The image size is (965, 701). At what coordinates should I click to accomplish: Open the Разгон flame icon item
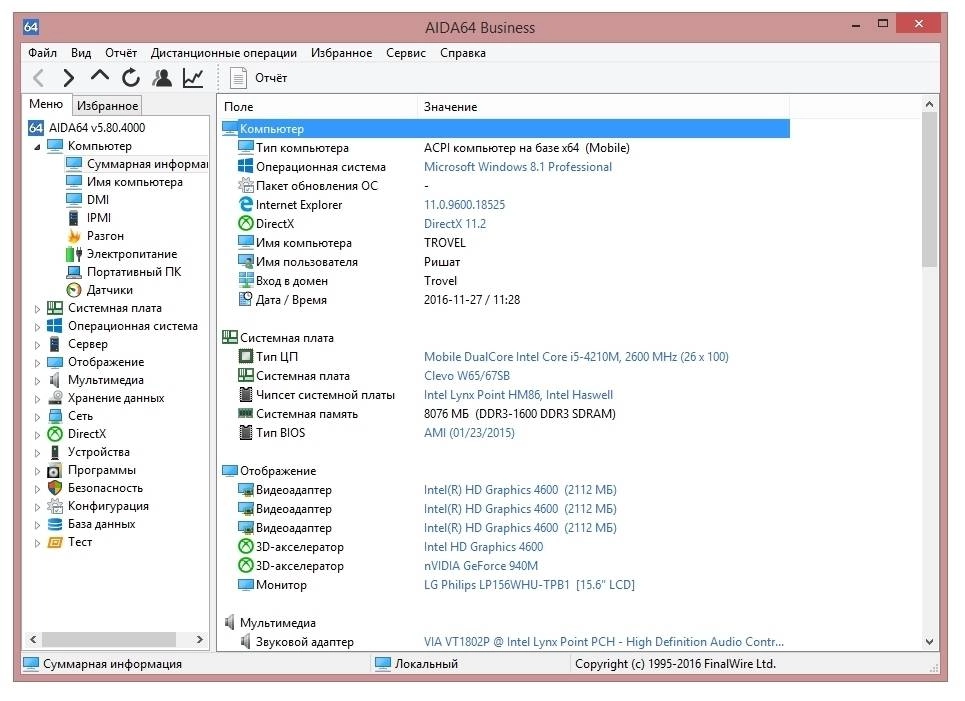(x=74, y=236)
